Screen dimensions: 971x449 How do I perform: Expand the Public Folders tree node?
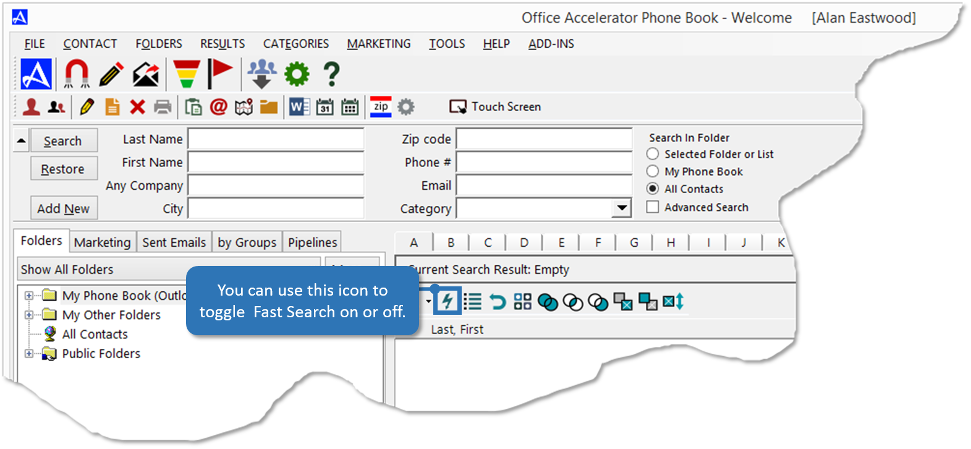click(28, 354)
